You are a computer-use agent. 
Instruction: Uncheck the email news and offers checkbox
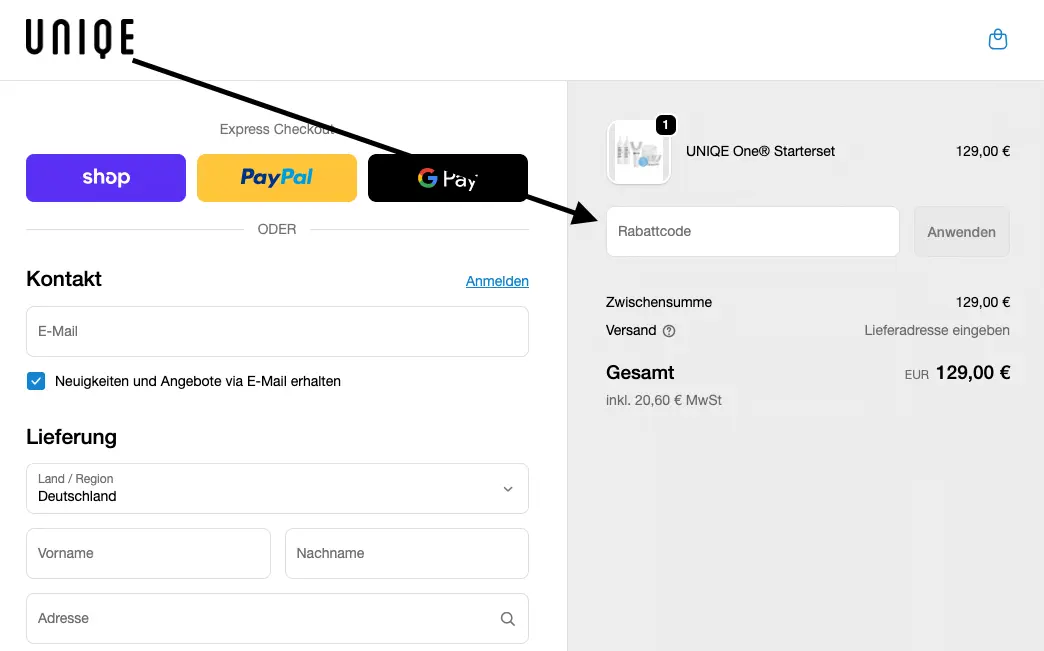click(x=36, y=381)
